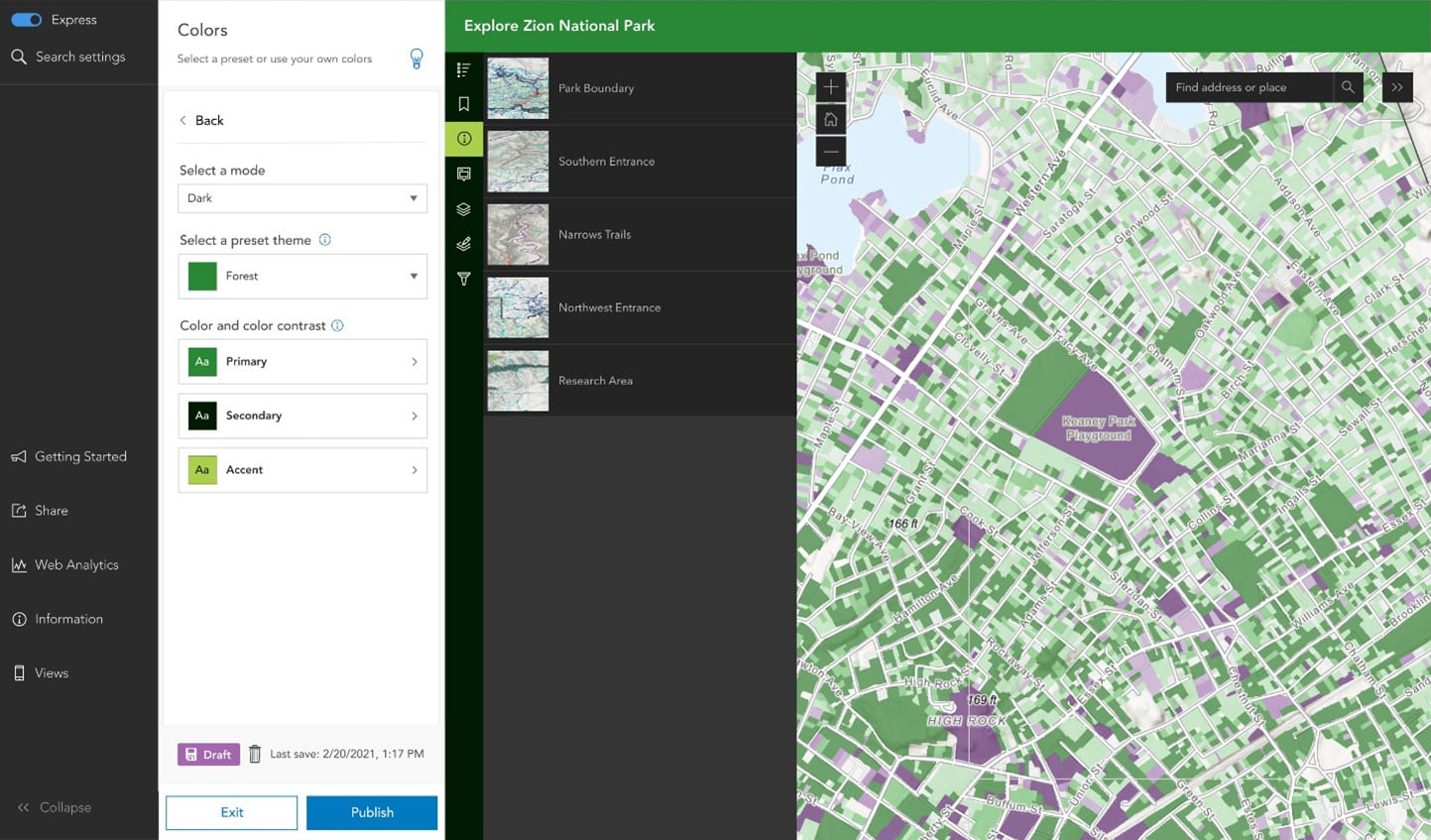This screenshot has width=1431, height=840.
Task: Zoom out on the map
Action: point(831,152)
